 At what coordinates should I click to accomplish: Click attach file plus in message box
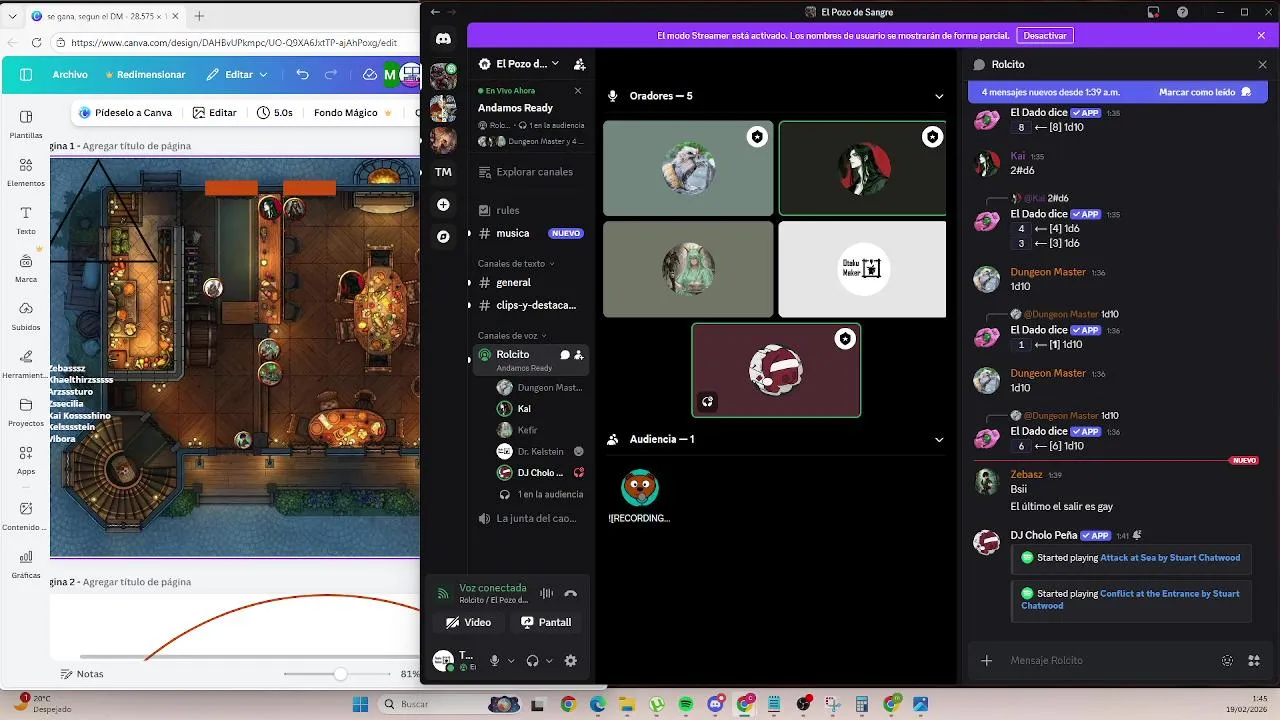986,660
